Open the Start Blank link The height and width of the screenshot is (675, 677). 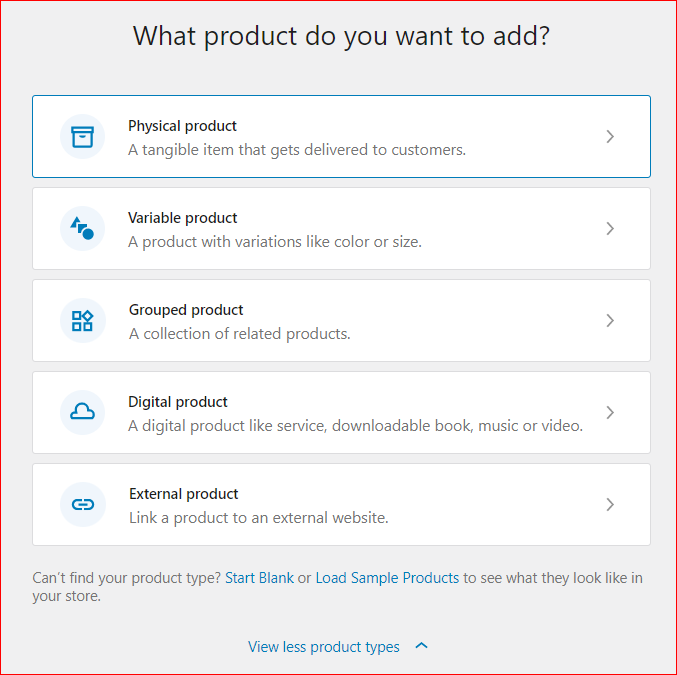[x=259, y=578]
